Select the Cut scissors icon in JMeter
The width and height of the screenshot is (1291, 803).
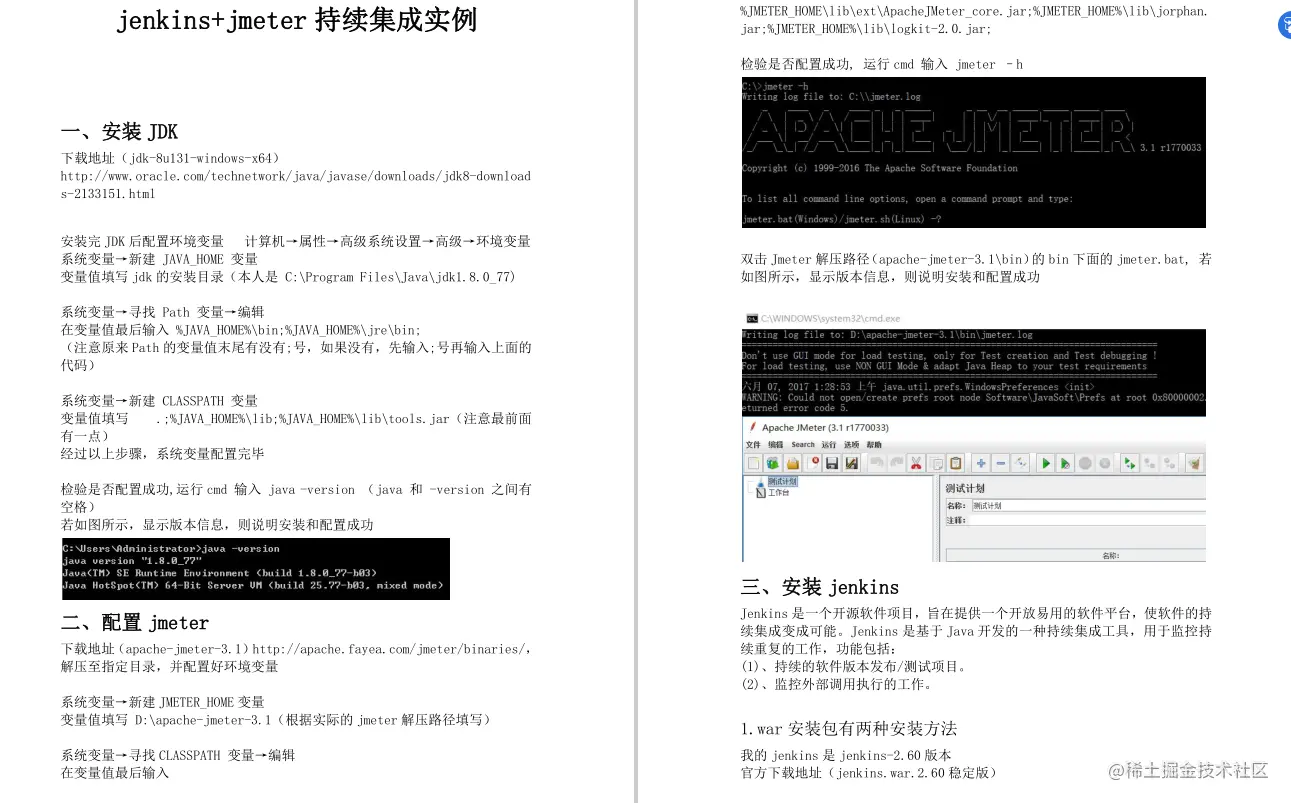[x=916, y=462]
